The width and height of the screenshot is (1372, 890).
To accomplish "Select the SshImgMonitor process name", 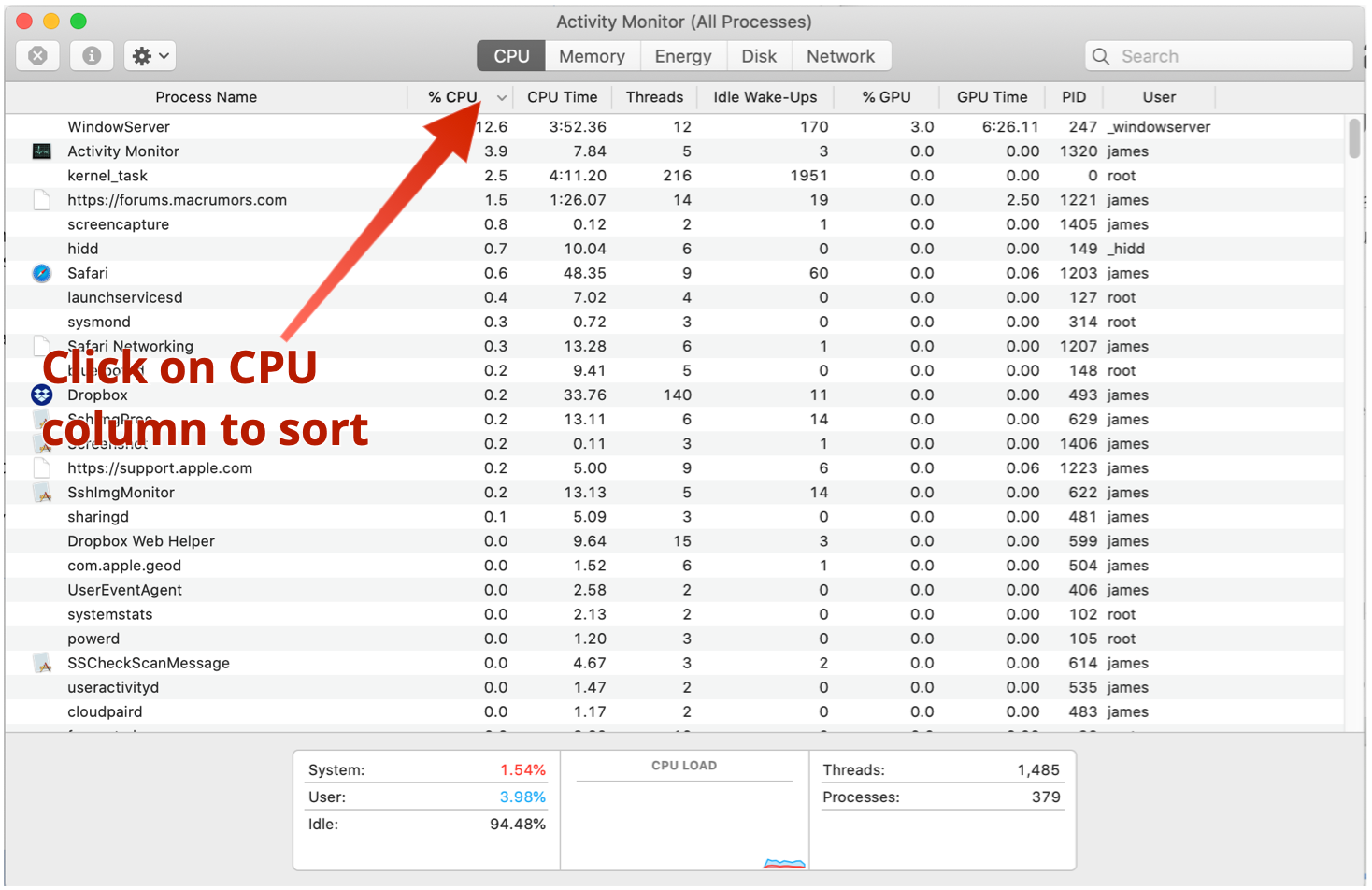I will pyautogui.click(x=121, y=493).
